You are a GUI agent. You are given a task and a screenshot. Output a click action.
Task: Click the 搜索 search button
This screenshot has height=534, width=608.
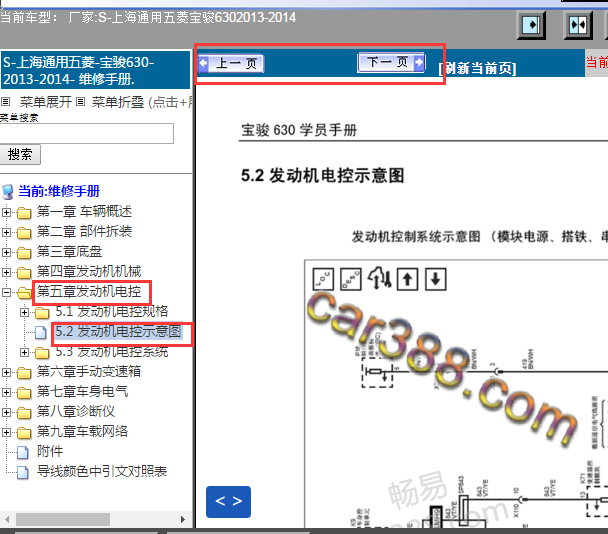(x=20, y=154)
